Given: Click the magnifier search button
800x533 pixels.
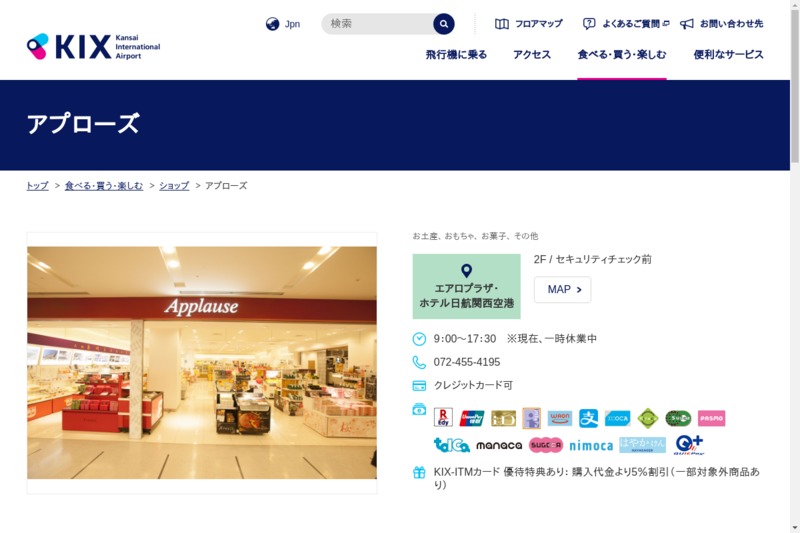Looking at the screenshot, I should (x=444, y=24).
